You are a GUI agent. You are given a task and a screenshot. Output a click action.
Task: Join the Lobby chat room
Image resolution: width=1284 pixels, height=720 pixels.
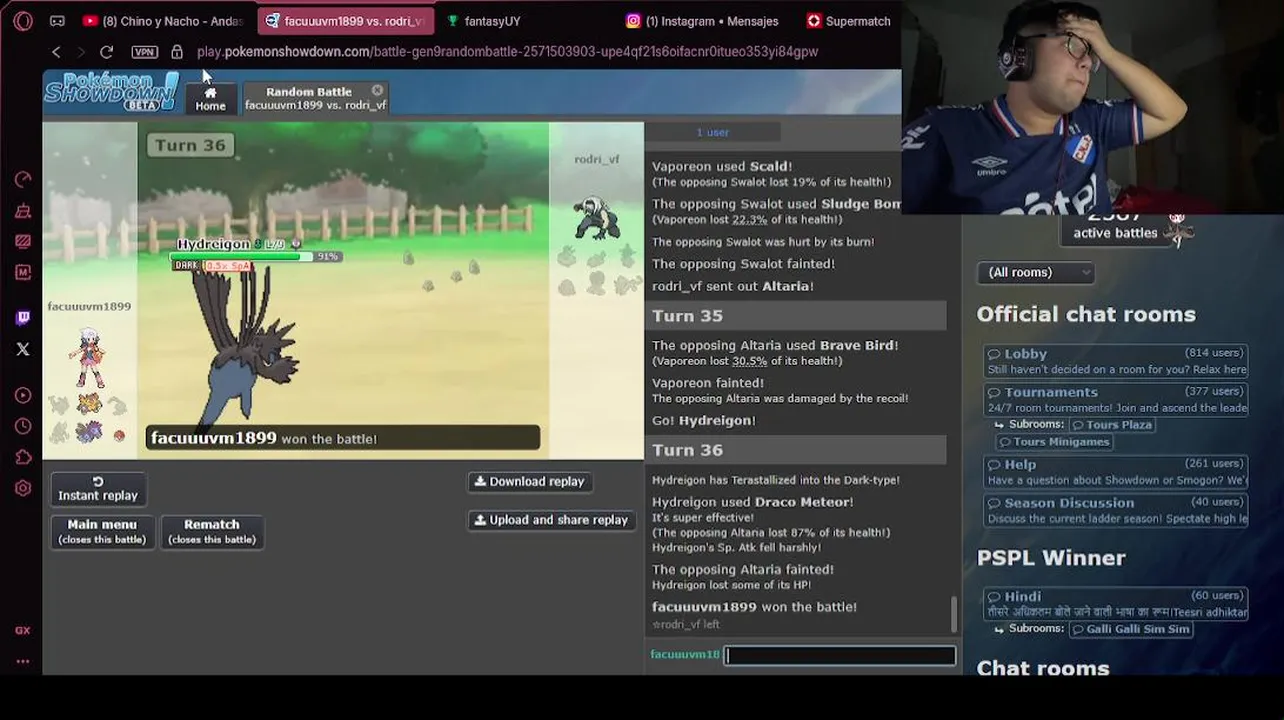pos(1116,361)
